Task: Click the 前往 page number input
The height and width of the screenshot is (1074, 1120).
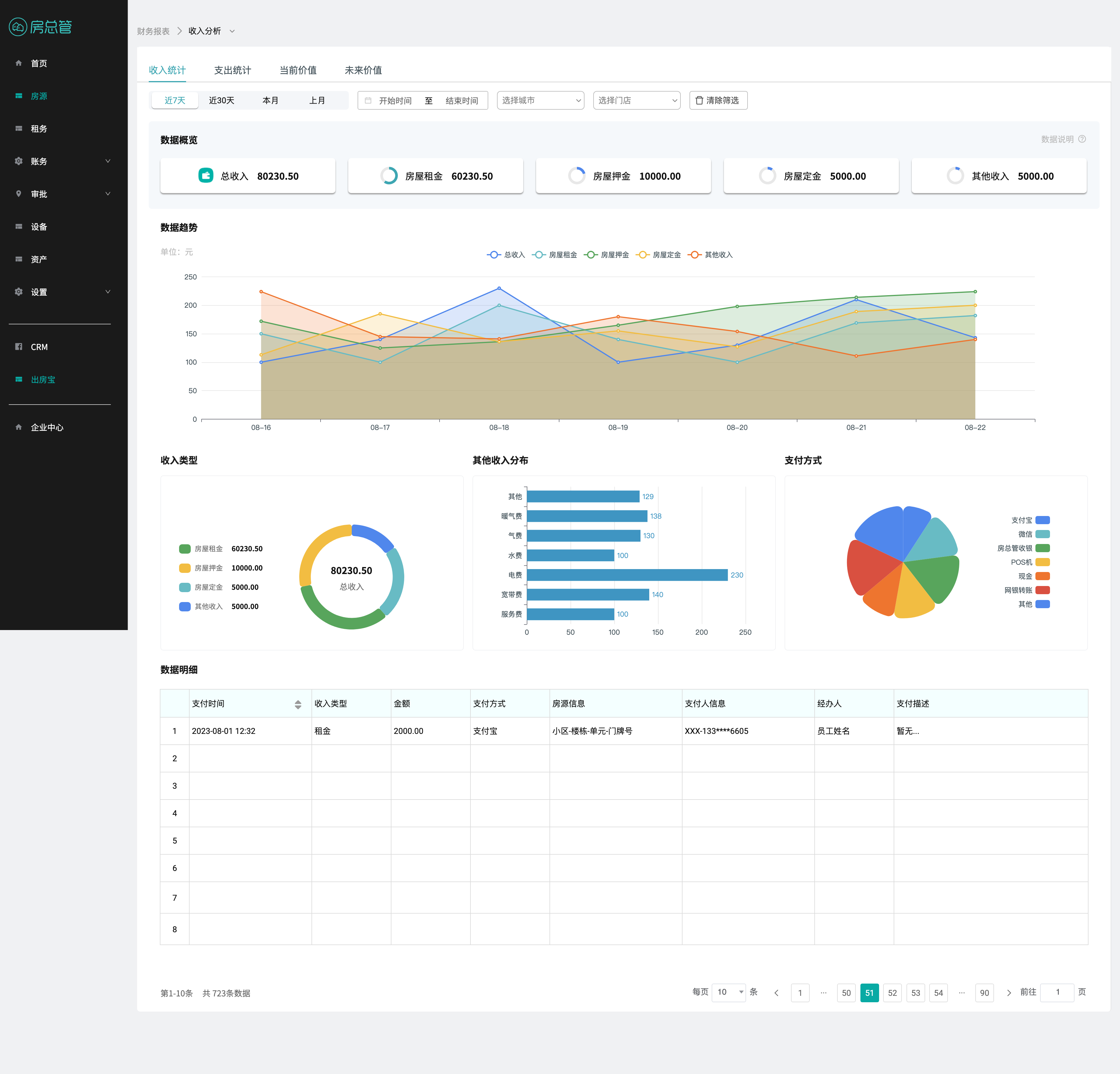Action: coord(1057,992)
